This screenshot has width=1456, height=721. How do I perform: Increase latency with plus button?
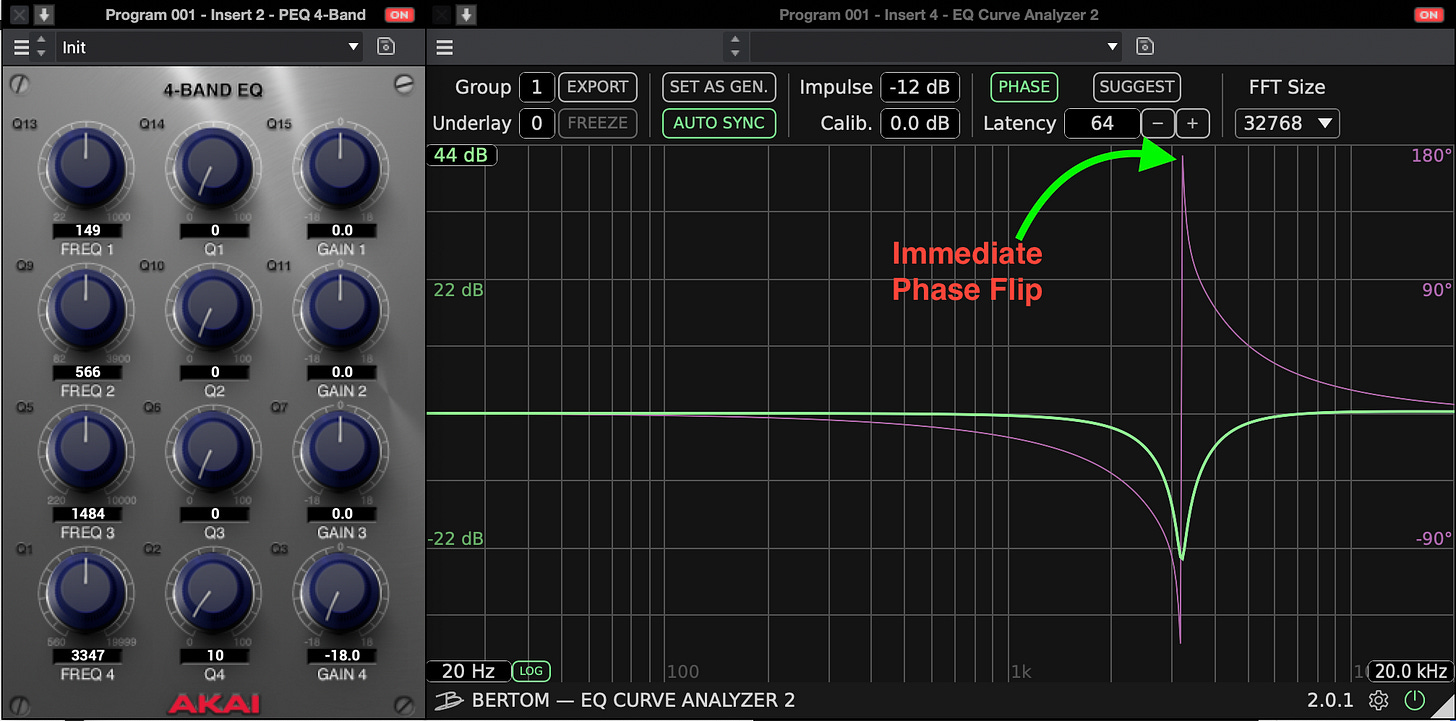[x=1192, y=123]
